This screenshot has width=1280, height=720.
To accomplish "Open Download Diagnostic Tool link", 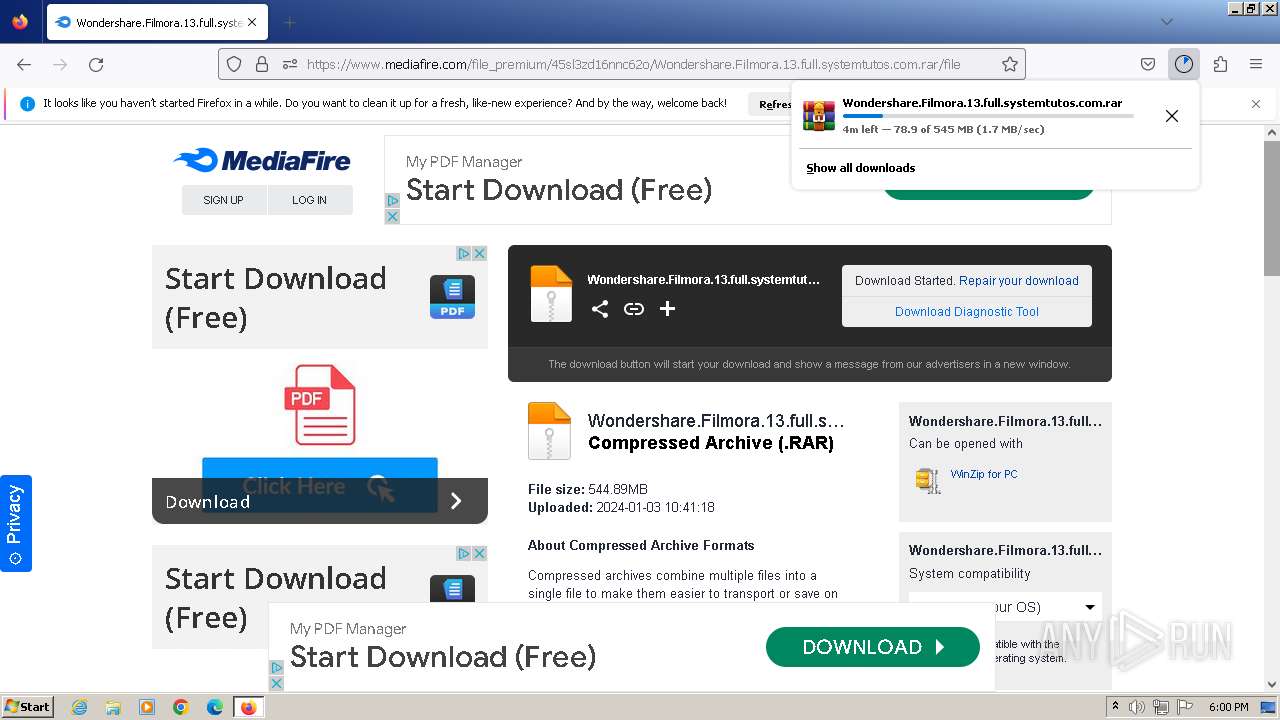I will [x=967, y=312].
